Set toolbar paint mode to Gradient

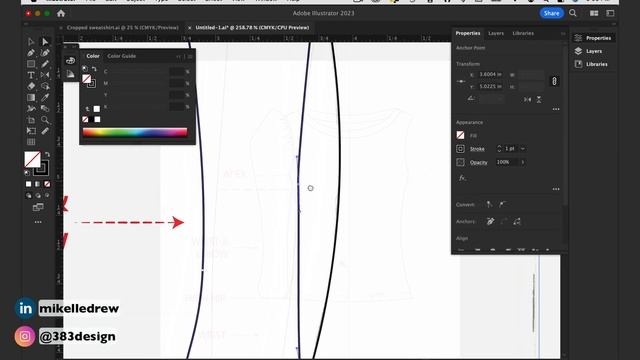38,184
